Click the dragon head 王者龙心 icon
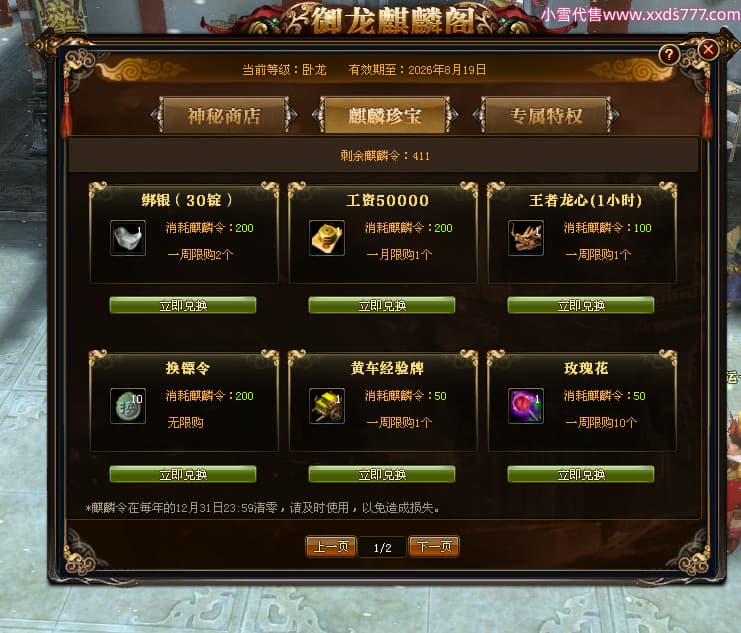741x633 pixels. pos(526,238)
